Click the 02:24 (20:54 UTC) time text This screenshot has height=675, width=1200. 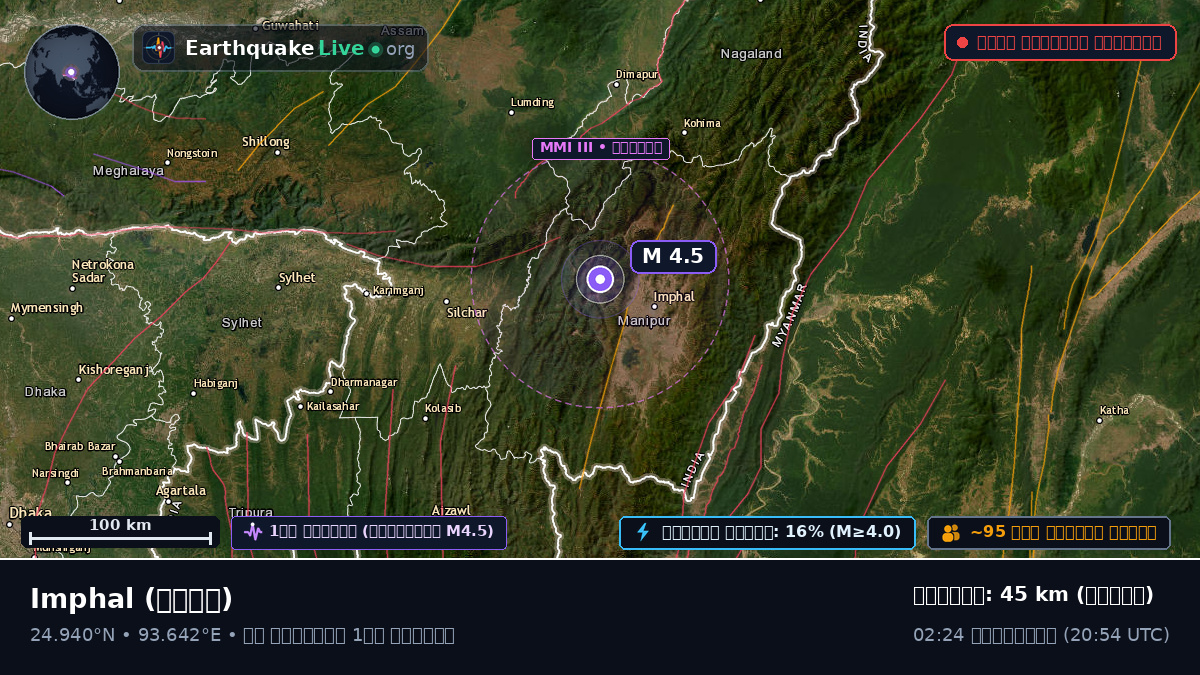click(x=1041, y=635)
